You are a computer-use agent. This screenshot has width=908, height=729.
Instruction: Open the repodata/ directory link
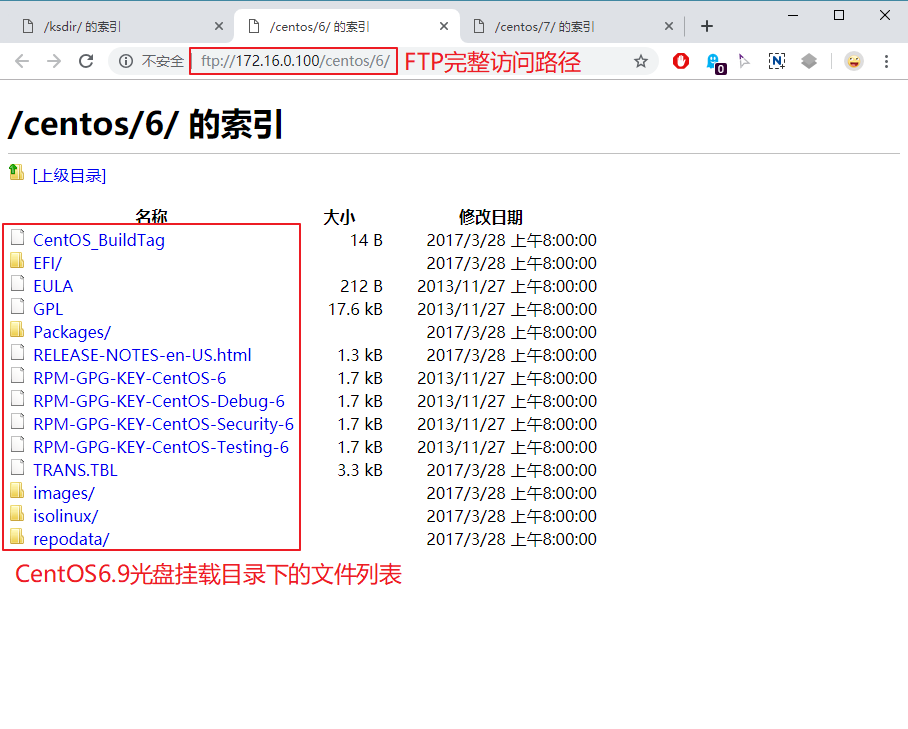tap(71, 539)
